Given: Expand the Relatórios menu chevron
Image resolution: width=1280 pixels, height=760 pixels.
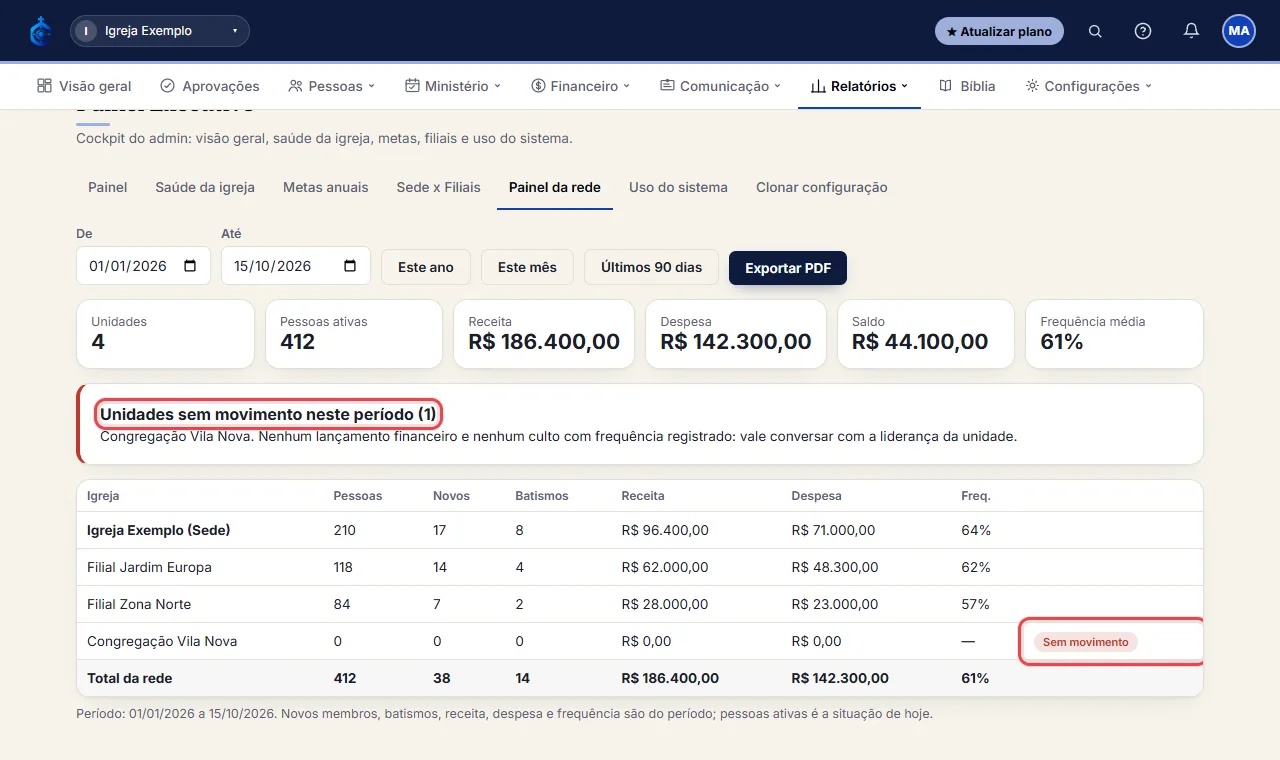Looking at the screenshot, I should coord(905,86).
